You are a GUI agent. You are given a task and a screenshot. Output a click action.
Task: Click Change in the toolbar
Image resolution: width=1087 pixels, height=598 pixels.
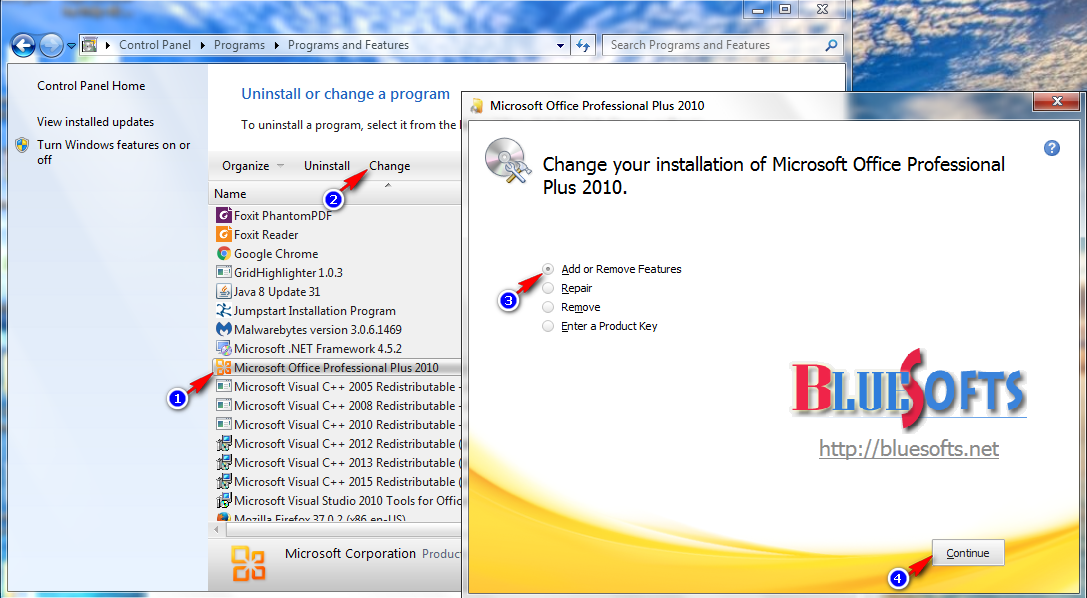[389, 166]
